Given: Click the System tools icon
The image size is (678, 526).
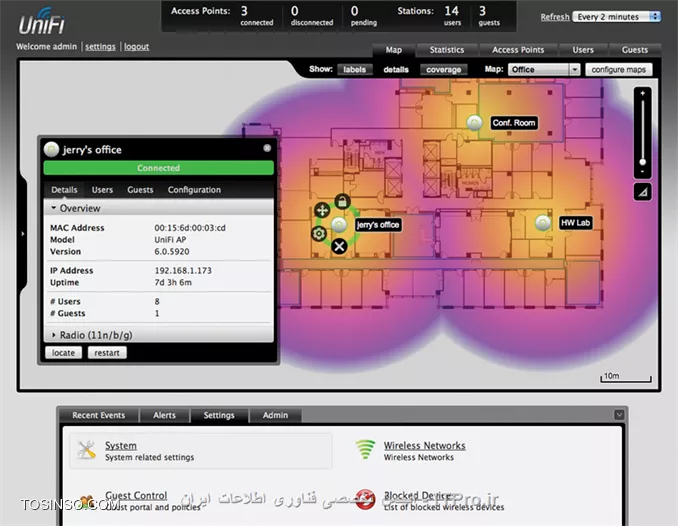Looking at the screenshot, I should (x=86, y=450).
